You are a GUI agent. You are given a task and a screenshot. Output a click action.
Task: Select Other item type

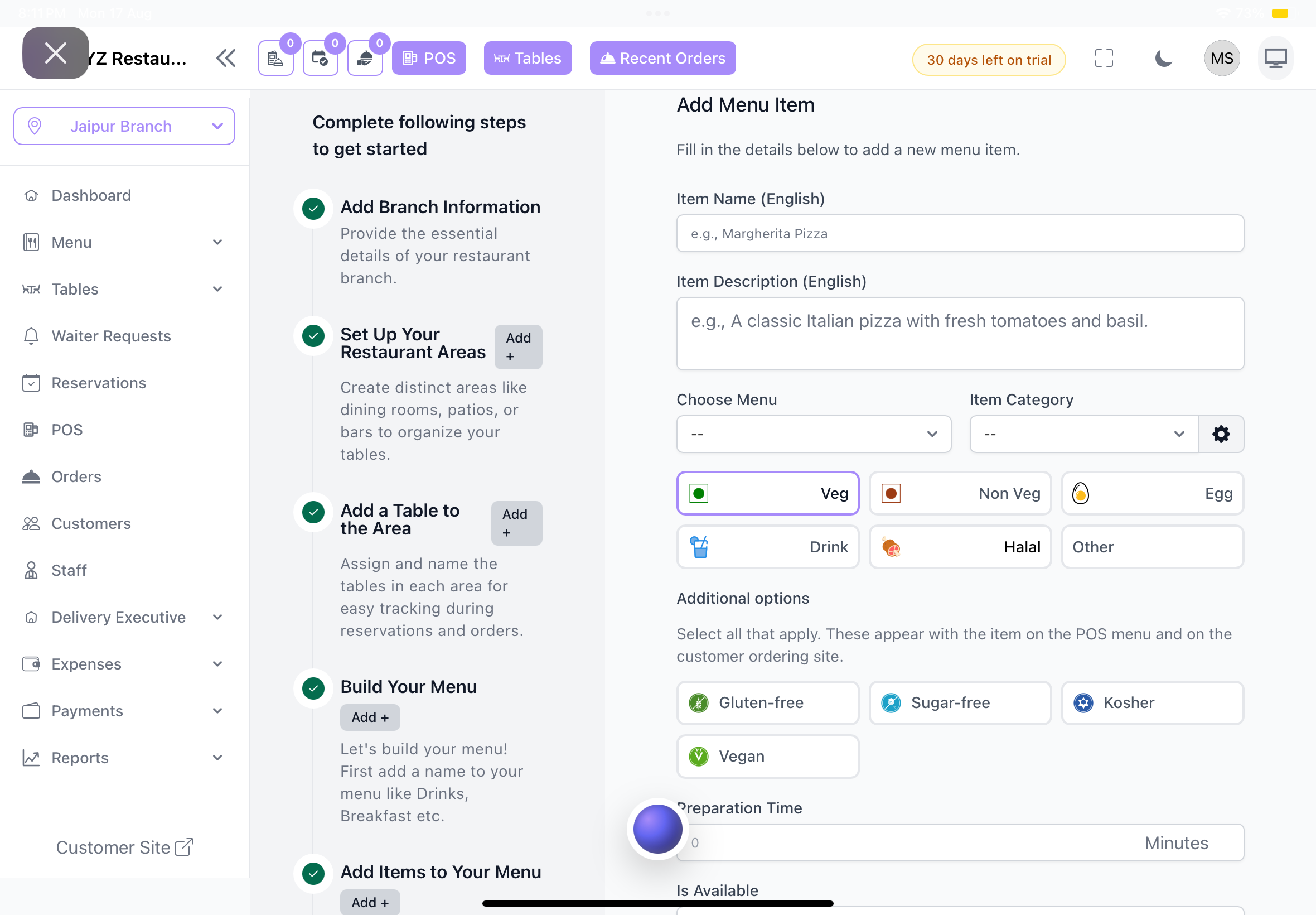[1153, 547]
